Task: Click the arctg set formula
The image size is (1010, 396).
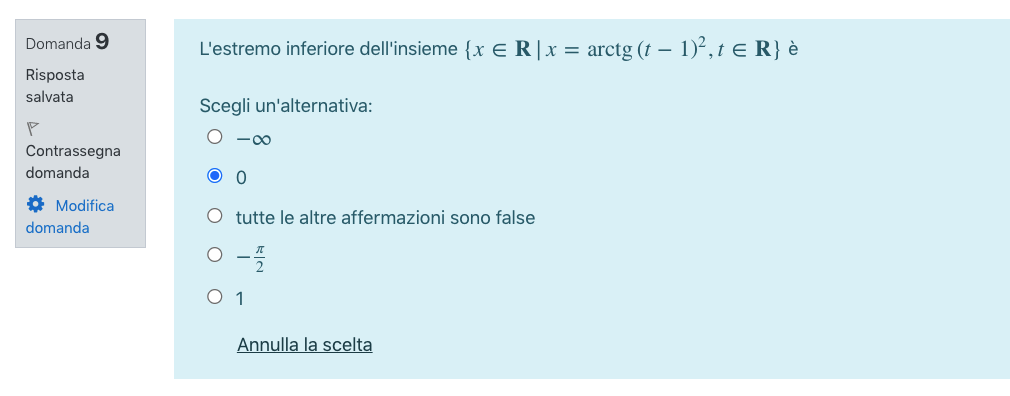Action: pyautogui.click(x=622, y=49)
